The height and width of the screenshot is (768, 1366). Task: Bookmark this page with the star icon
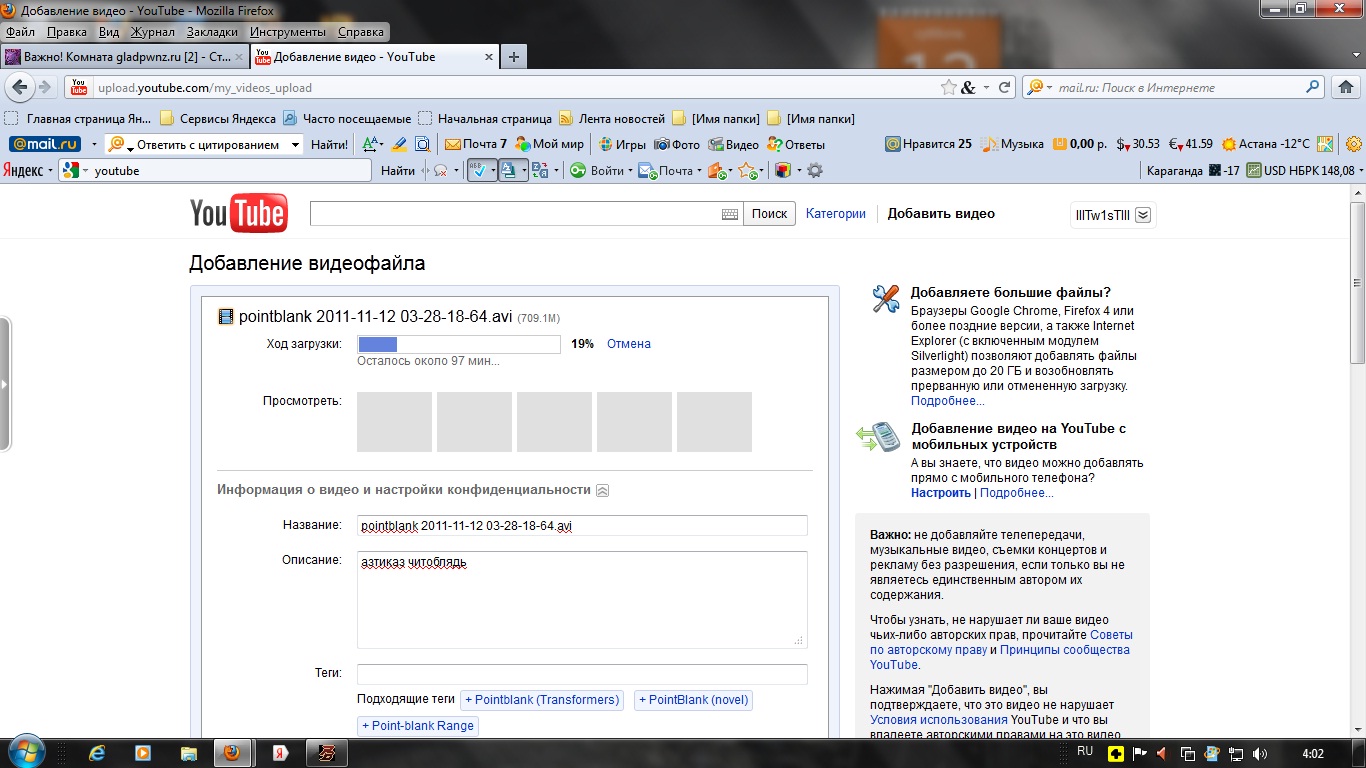[948, 88]
